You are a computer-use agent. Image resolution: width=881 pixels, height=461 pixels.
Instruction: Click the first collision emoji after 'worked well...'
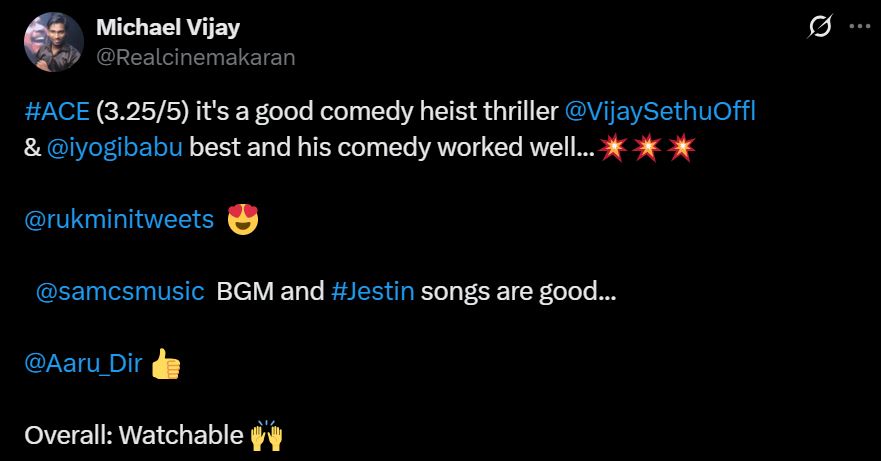(x=610, y=148)
